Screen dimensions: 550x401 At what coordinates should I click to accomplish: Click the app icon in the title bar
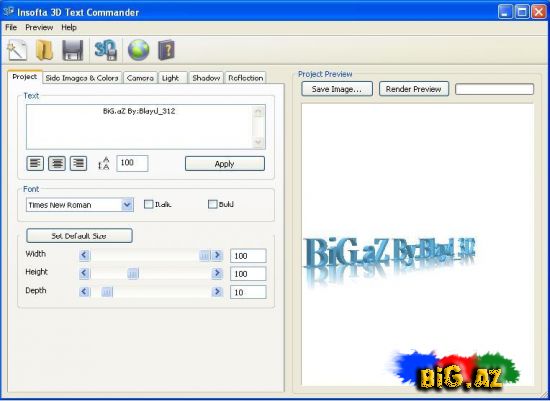click(8, 12)
